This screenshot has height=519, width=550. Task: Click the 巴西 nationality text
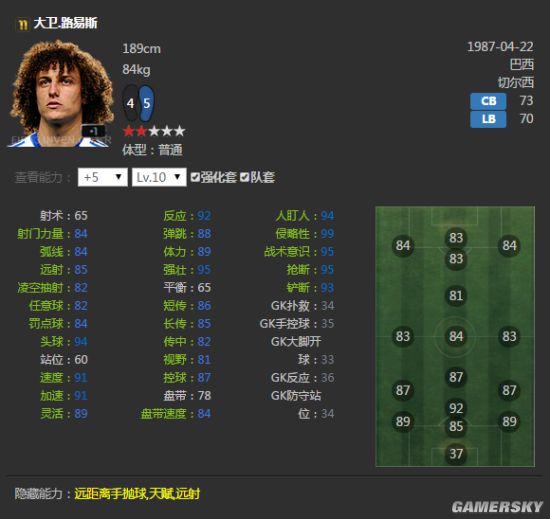tap(521, 65)
